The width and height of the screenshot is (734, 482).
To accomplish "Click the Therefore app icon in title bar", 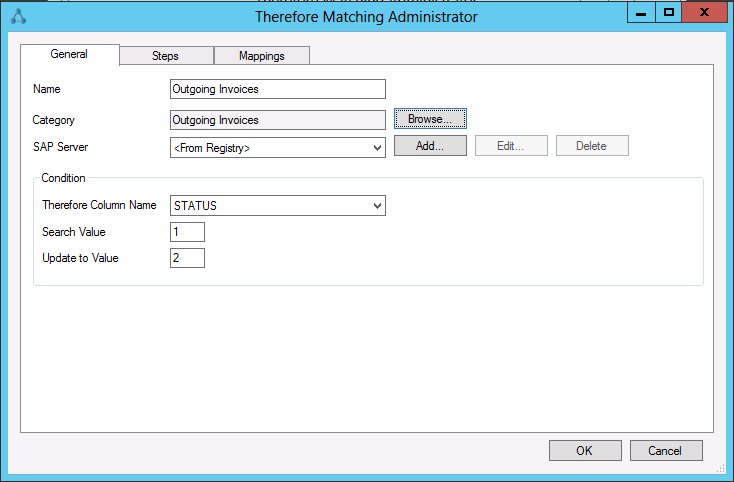I will coord(16,16).
